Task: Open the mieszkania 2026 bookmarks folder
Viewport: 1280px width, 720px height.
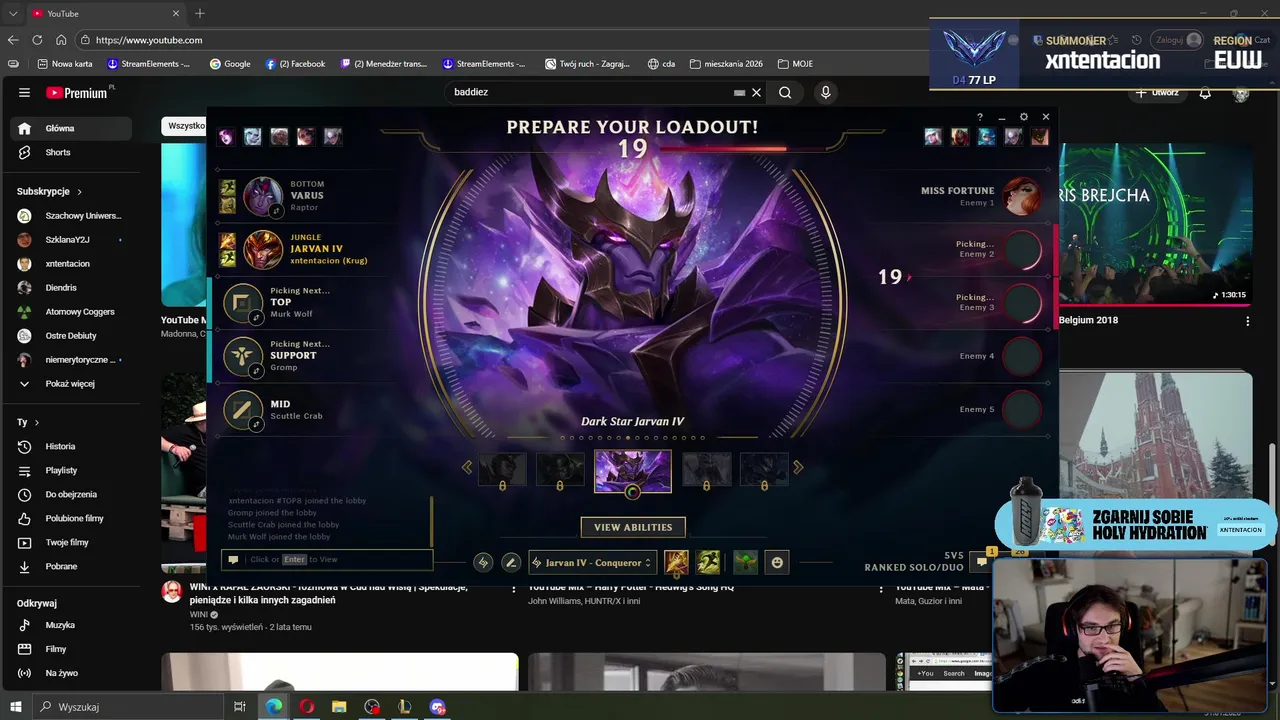Action: click(726, 64)
